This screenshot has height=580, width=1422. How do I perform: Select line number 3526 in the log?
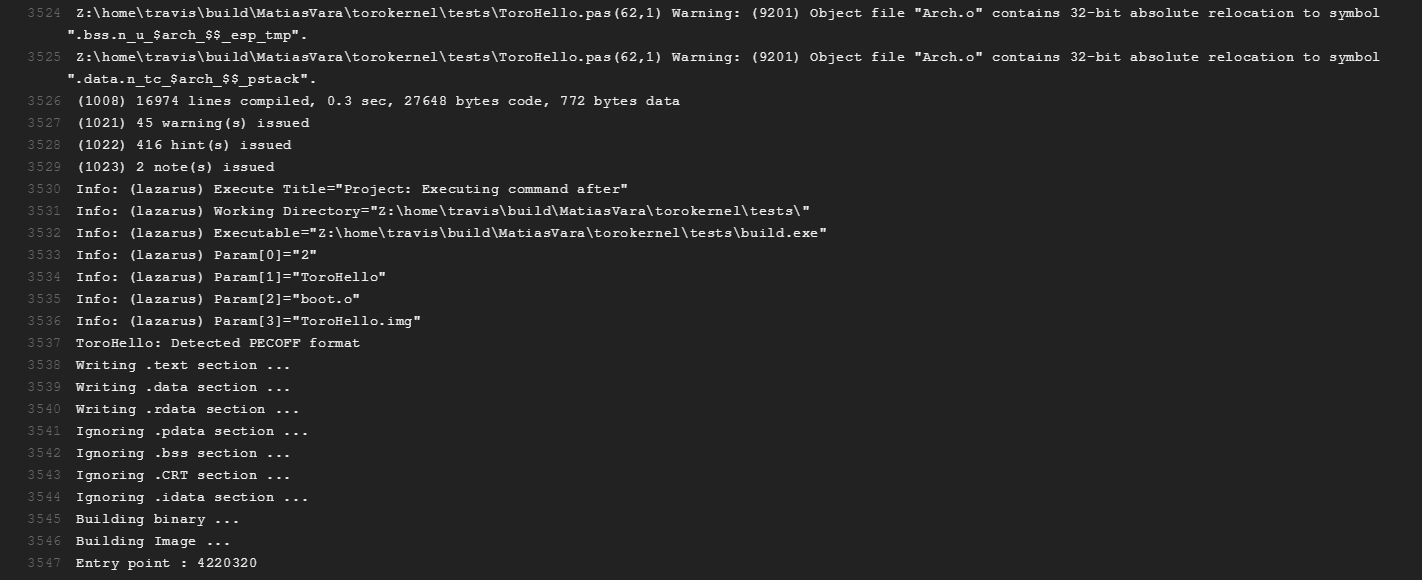(43, 101)
